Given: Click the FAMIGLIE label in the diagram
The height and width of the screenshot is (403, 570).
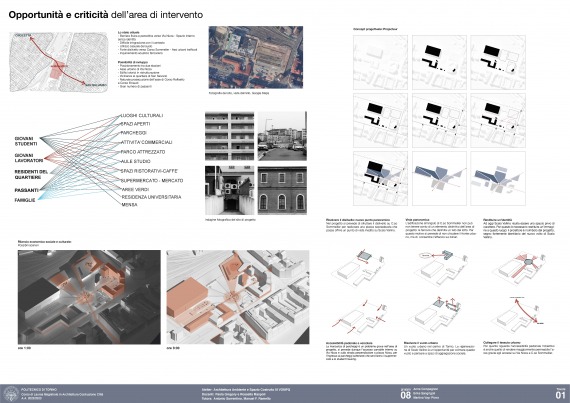Looking at the screenshot, I should pos(25,200).
